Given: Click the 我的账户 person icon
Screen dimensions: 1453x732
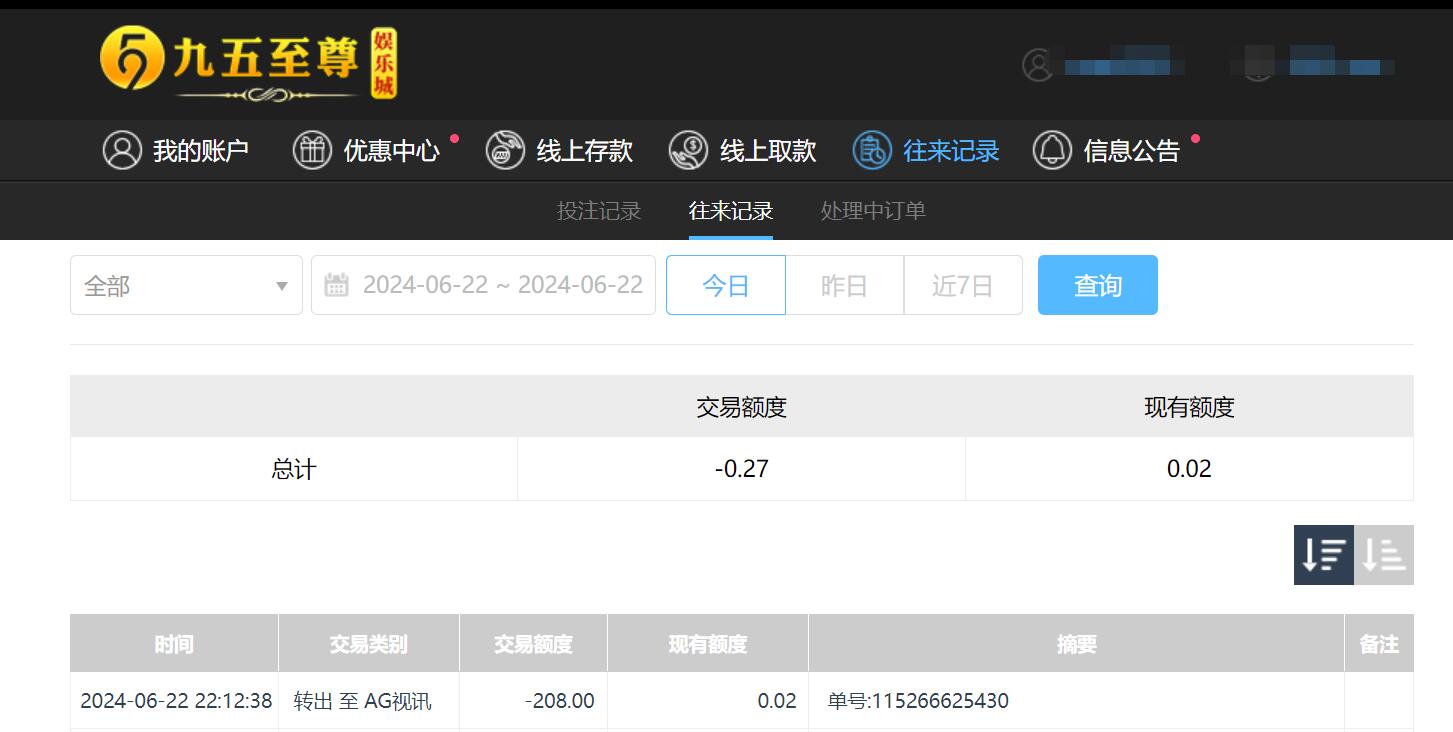Looking at the screenshot, I should click(122, 150).
